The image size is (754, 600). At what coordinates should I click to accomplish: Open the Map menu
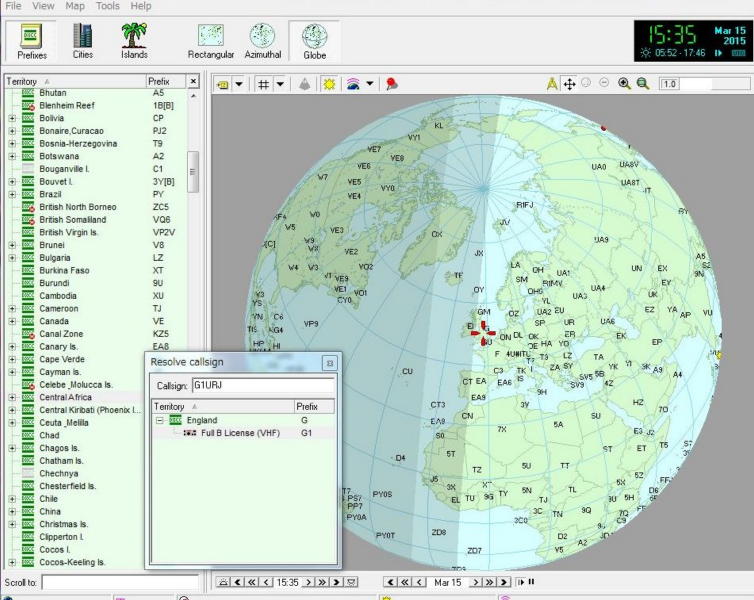coord(75,6)
